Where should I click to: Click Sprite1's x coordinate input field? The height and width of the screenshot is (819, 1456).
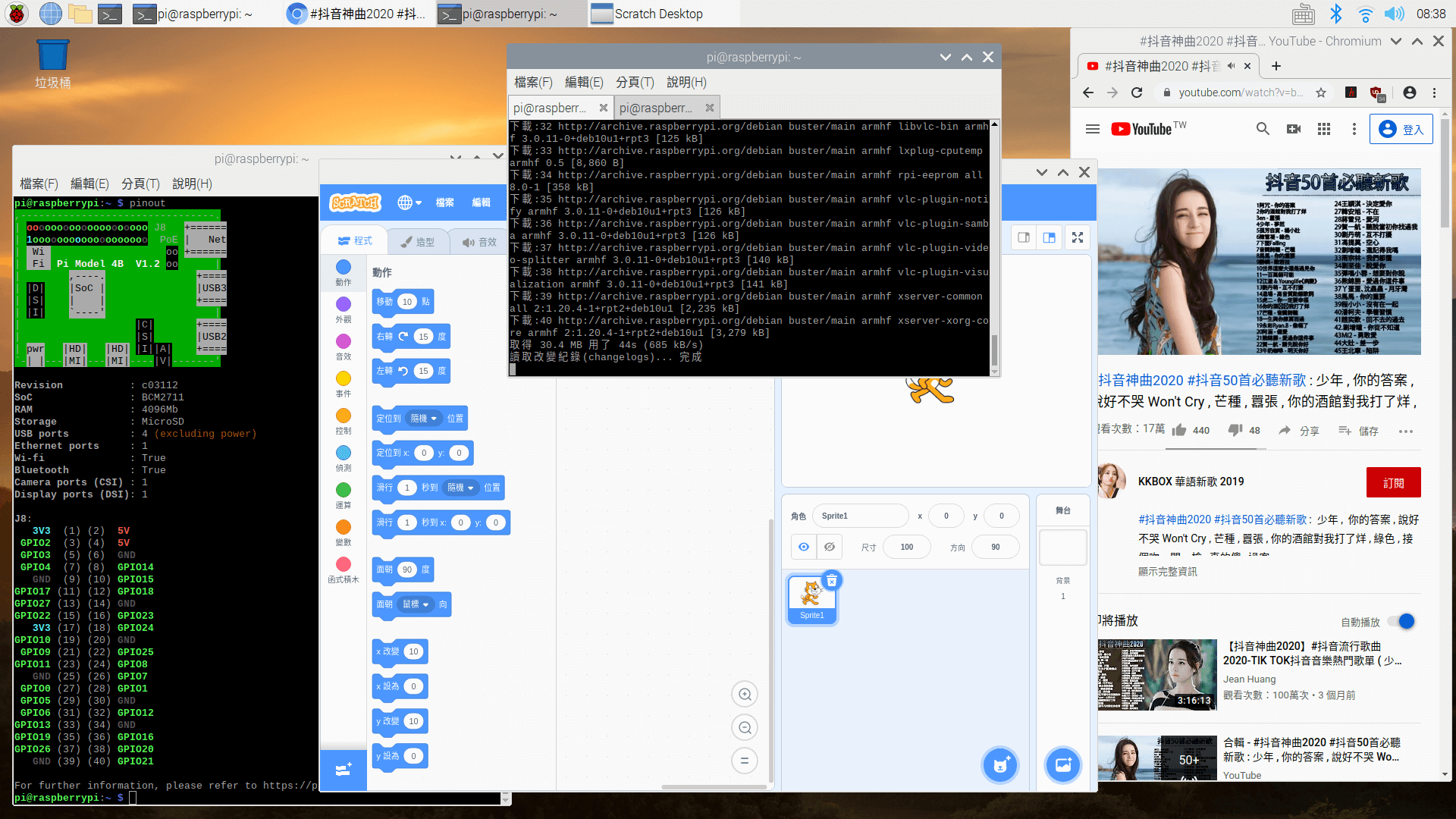click(946, 516)
